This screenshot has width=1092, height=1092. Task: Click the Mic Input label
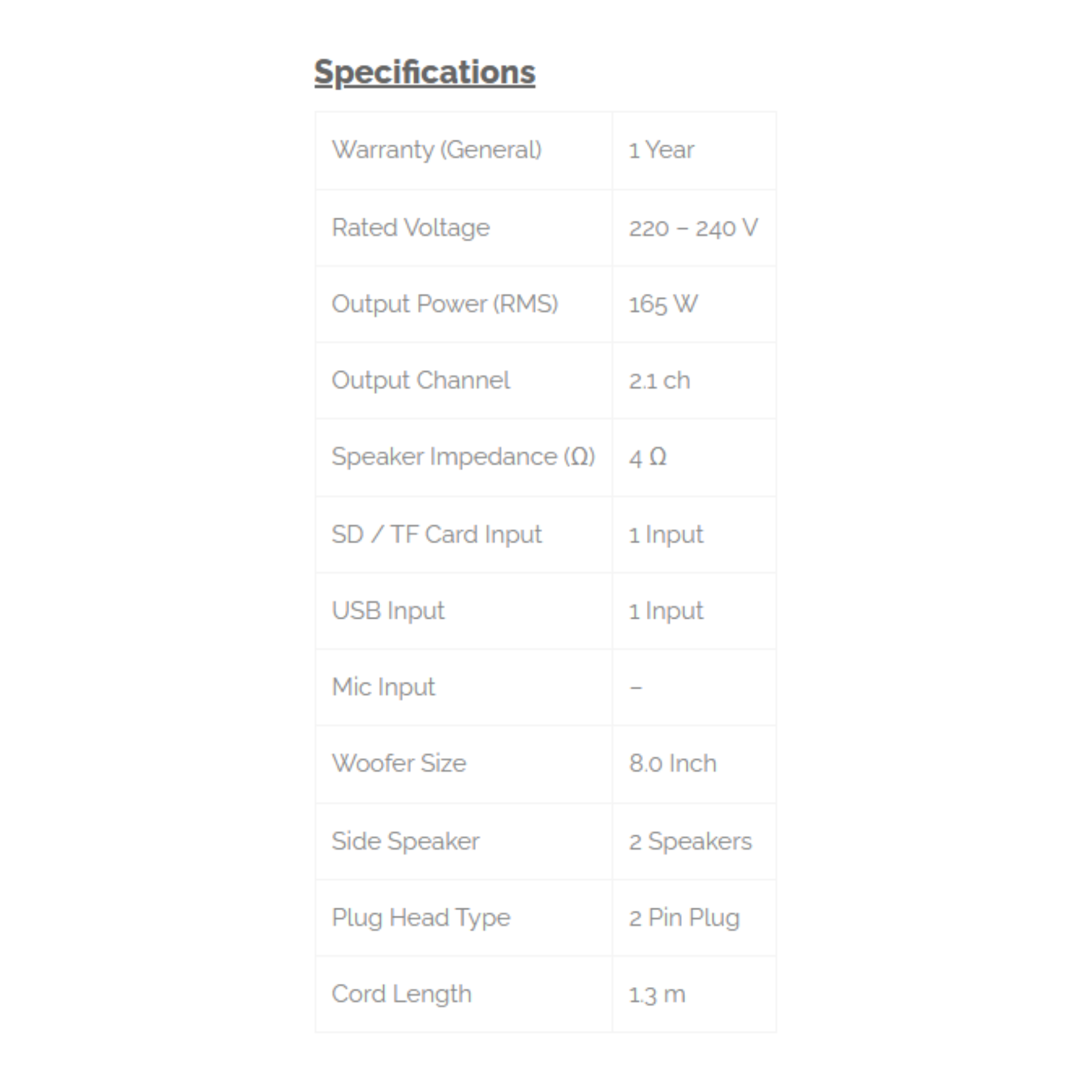[383, 687]
